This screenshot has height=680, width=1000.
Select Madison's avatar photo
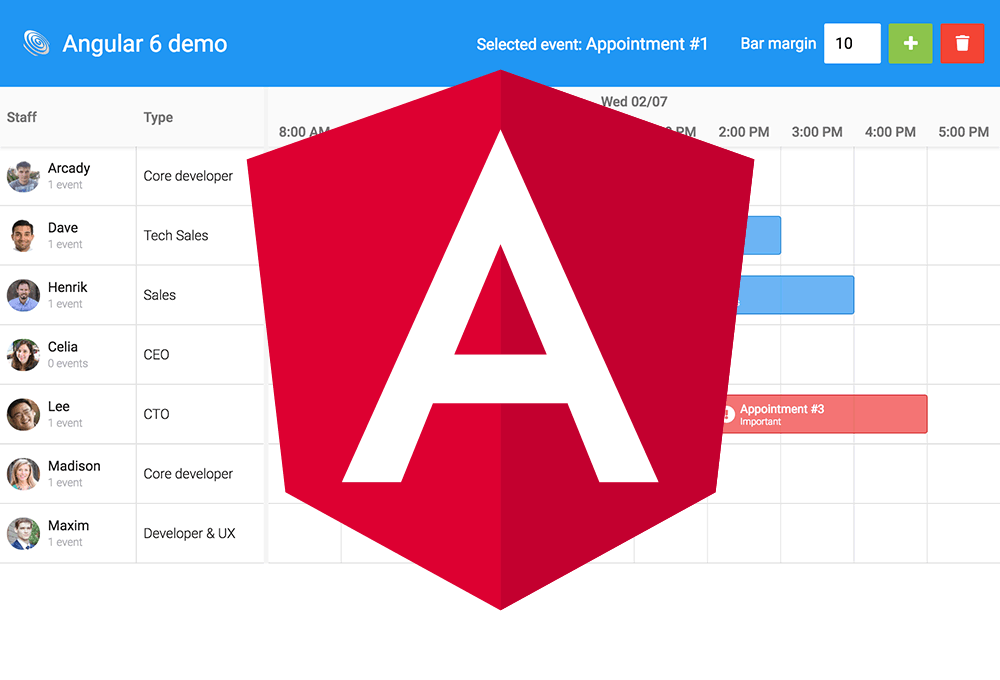24,473
